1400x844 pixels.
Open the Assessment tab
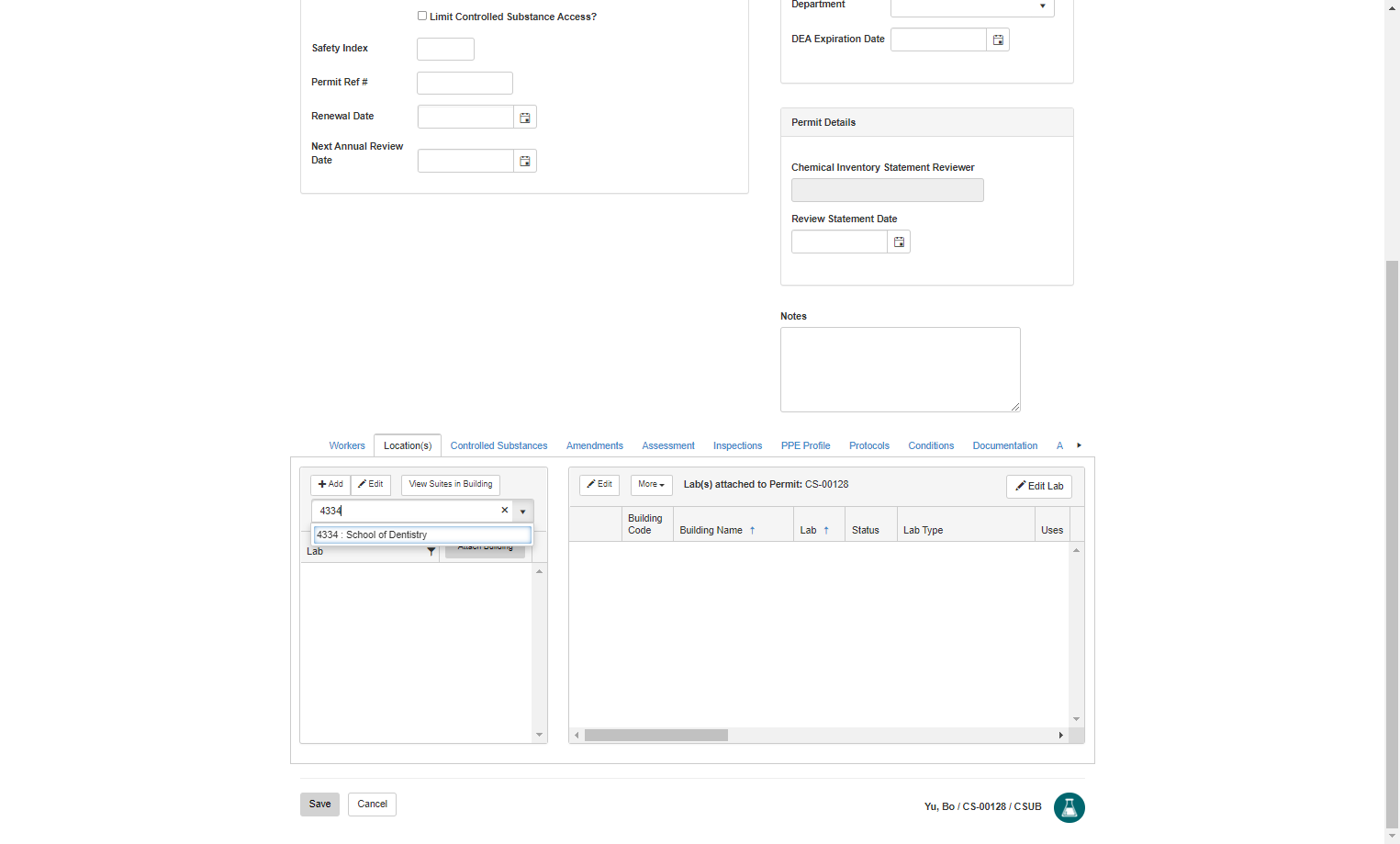click(668, 445)
